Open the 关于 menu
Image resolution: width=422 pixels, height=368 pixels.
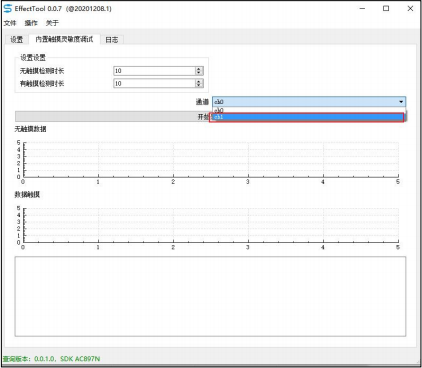click(x=52, y=23)
